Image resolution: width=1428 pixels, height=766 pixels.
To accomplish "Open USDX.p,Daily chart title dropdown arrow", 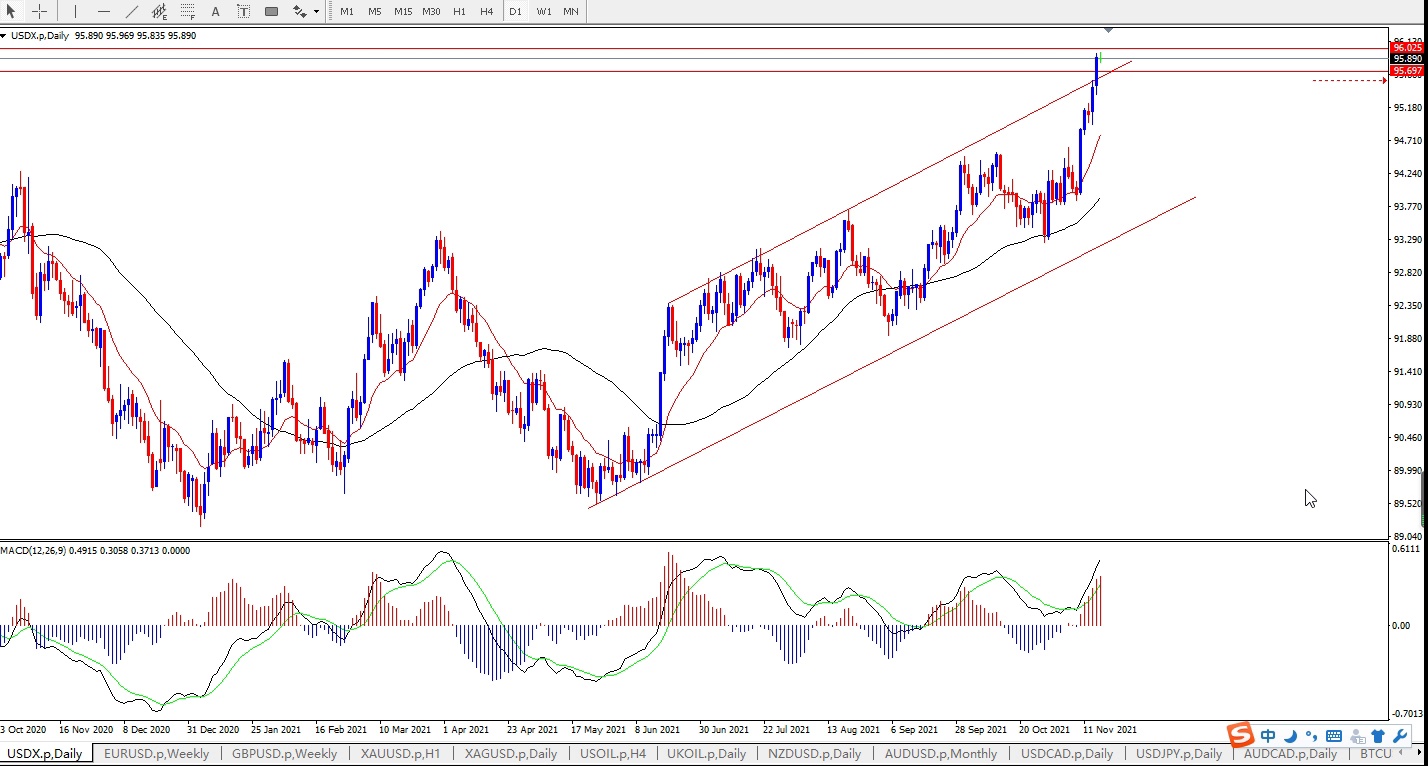I will click(4, 36).
